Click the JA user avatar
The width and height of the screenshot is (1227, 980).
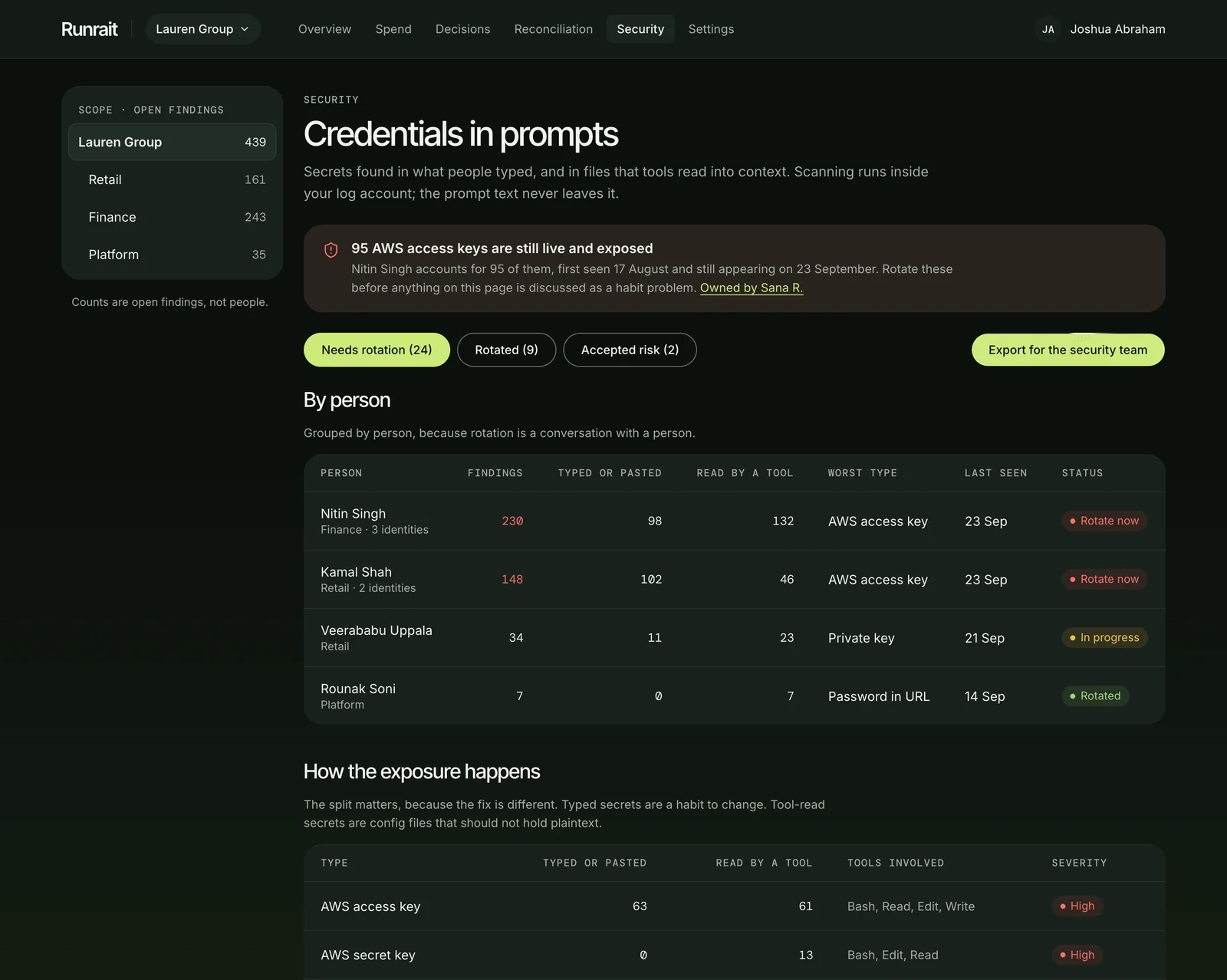coord(1048,29)
